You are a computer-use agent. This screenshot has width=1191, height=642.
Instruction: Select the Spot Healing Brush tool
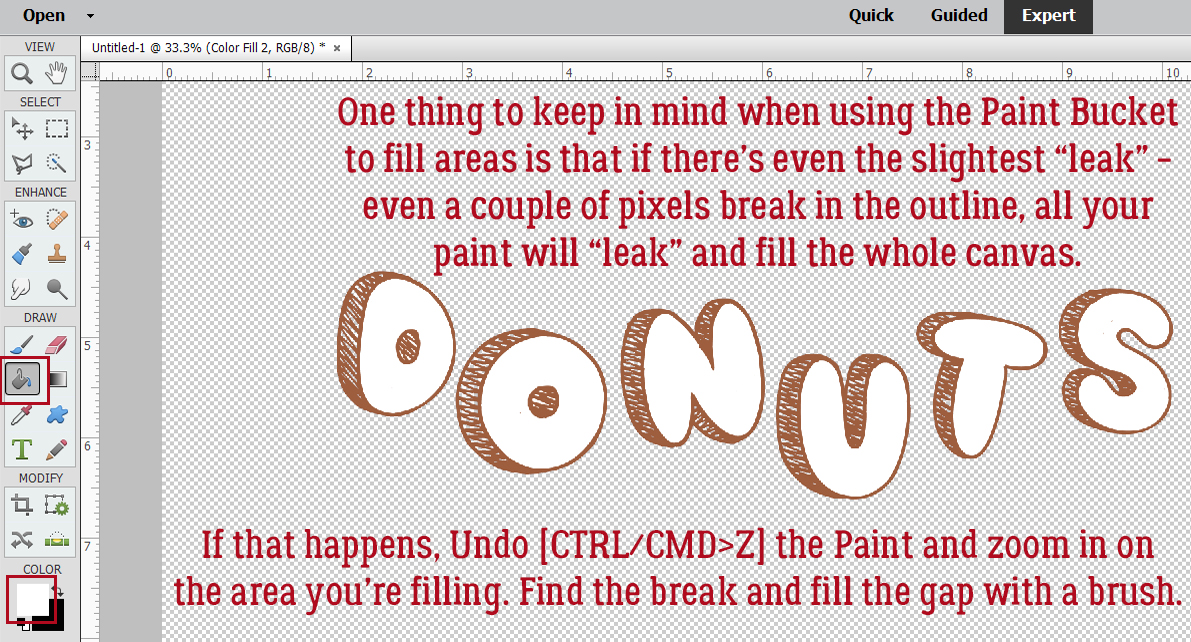pyautogui.click(x=57, y=220)
